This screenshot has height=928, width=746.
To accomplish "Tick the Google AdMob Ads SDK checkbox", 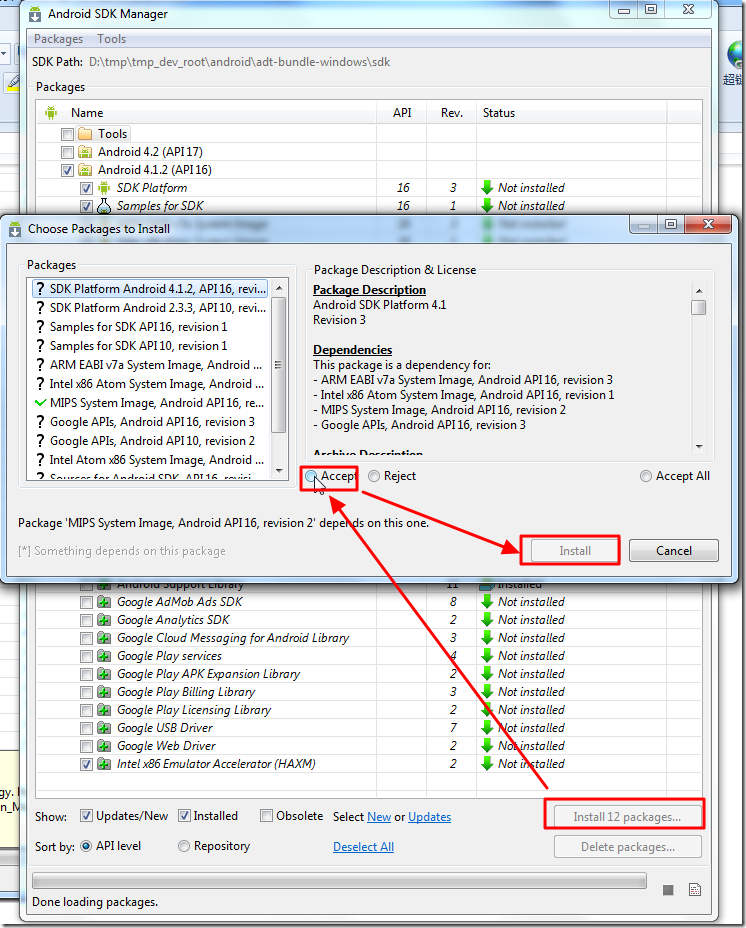I will [86, 602].
